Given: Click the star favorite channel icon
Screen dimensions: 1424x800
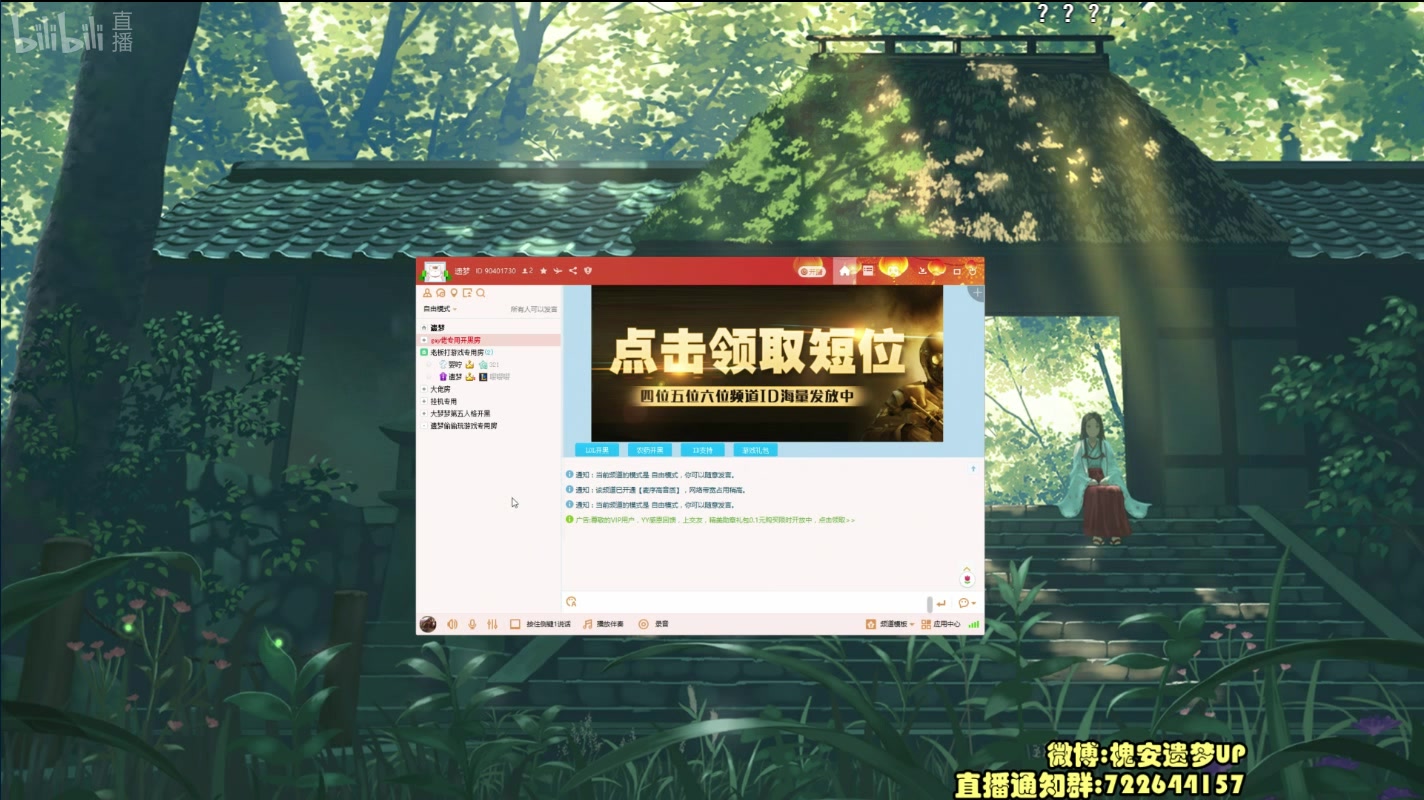Looking at the screenshot, I should click(x=543, y=271).
